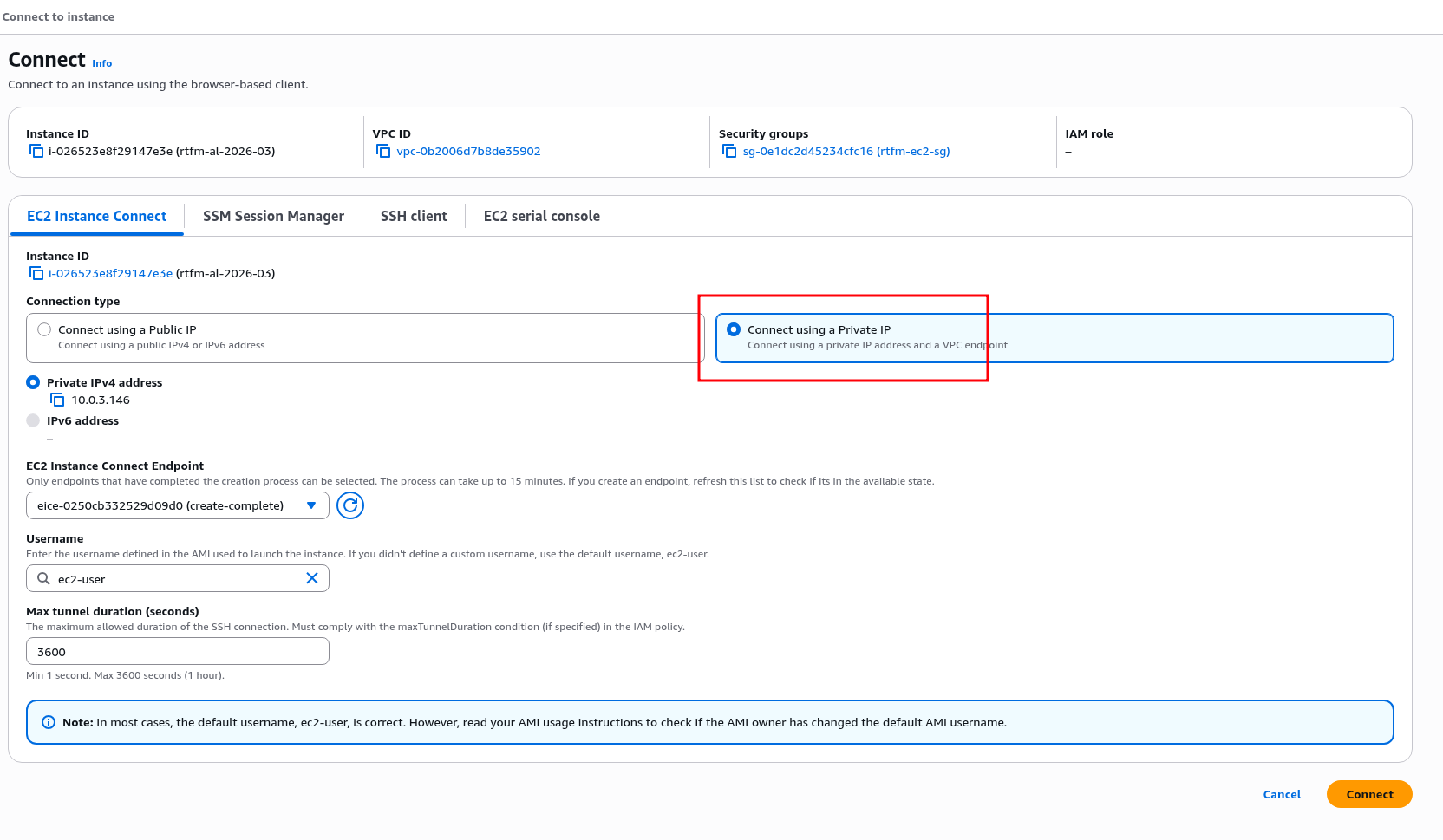Open the SSH client tab
The width and height of the screenshot is (1443, 840).
[x=414, y=216]
